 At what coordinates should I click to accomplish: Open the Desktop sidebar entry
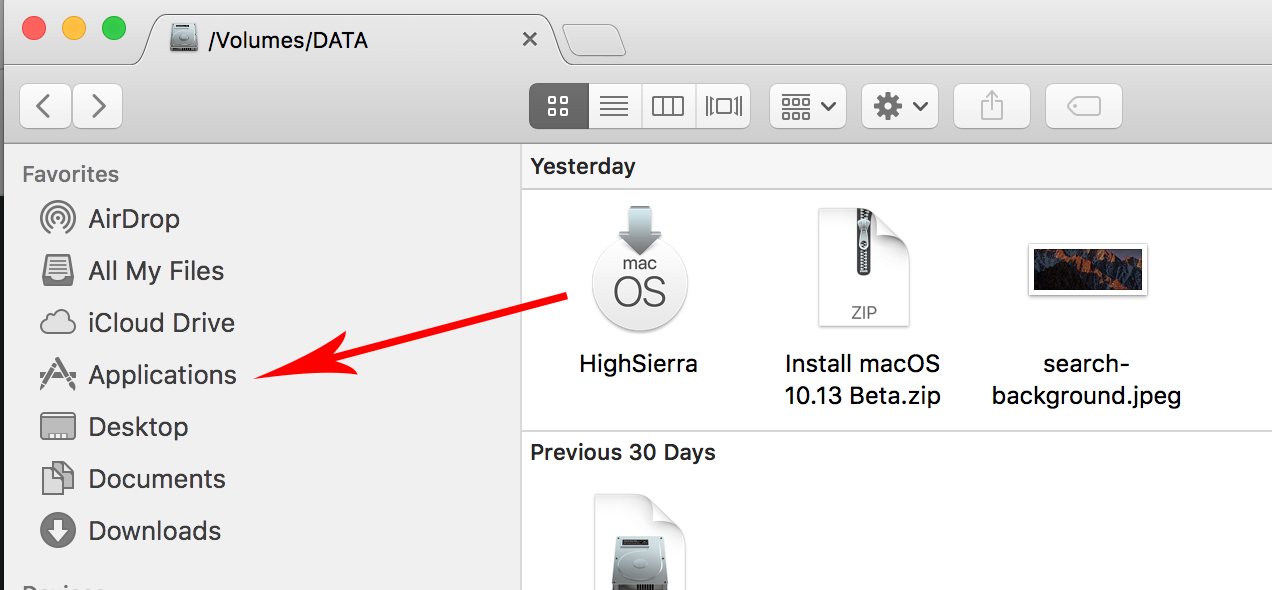[137, 426]
